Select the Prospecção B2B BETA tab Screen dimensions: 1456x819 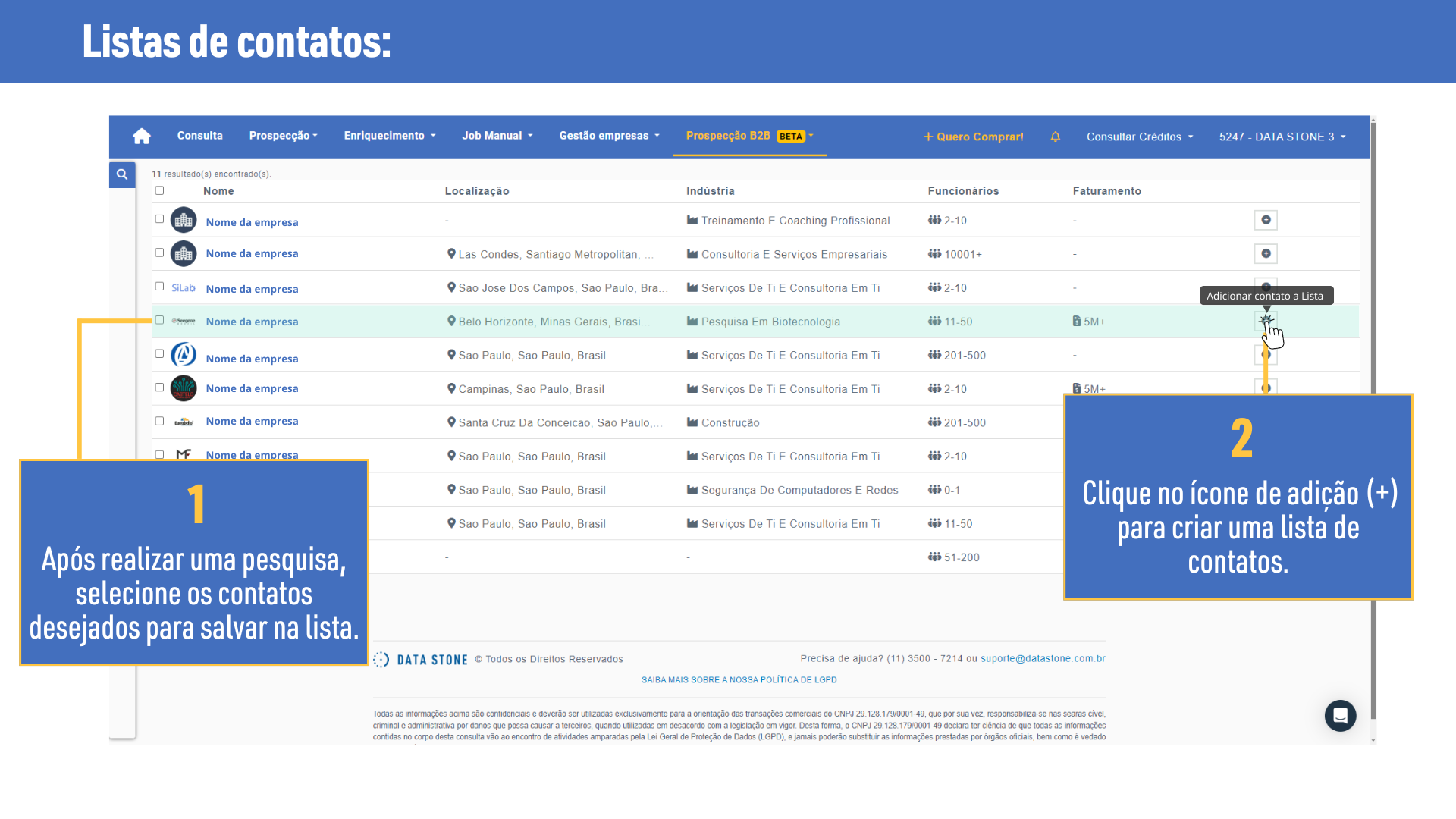coord(748,136)
